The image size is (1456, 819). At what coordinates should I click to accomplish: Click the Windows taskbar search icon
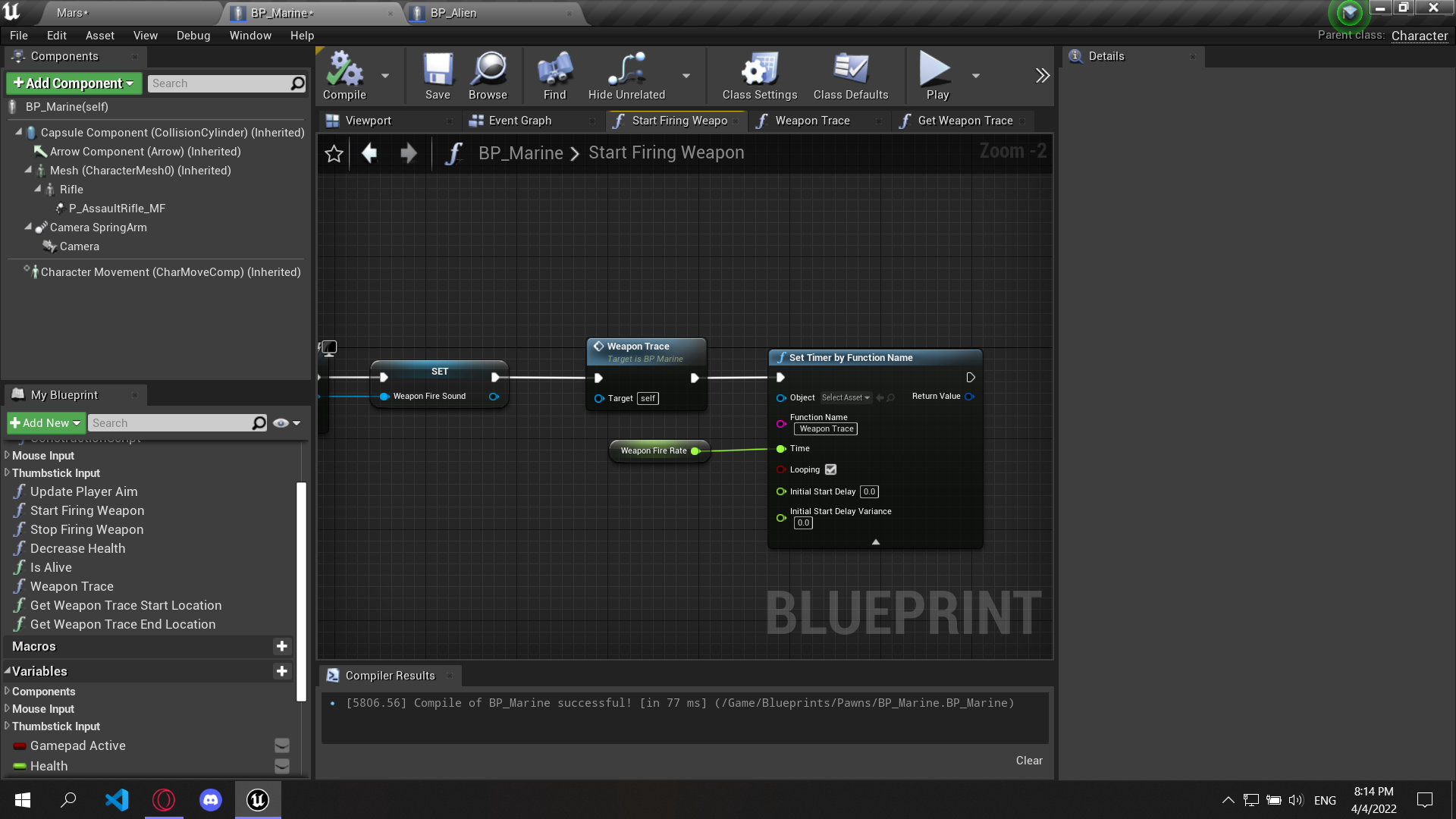point(69,800)
